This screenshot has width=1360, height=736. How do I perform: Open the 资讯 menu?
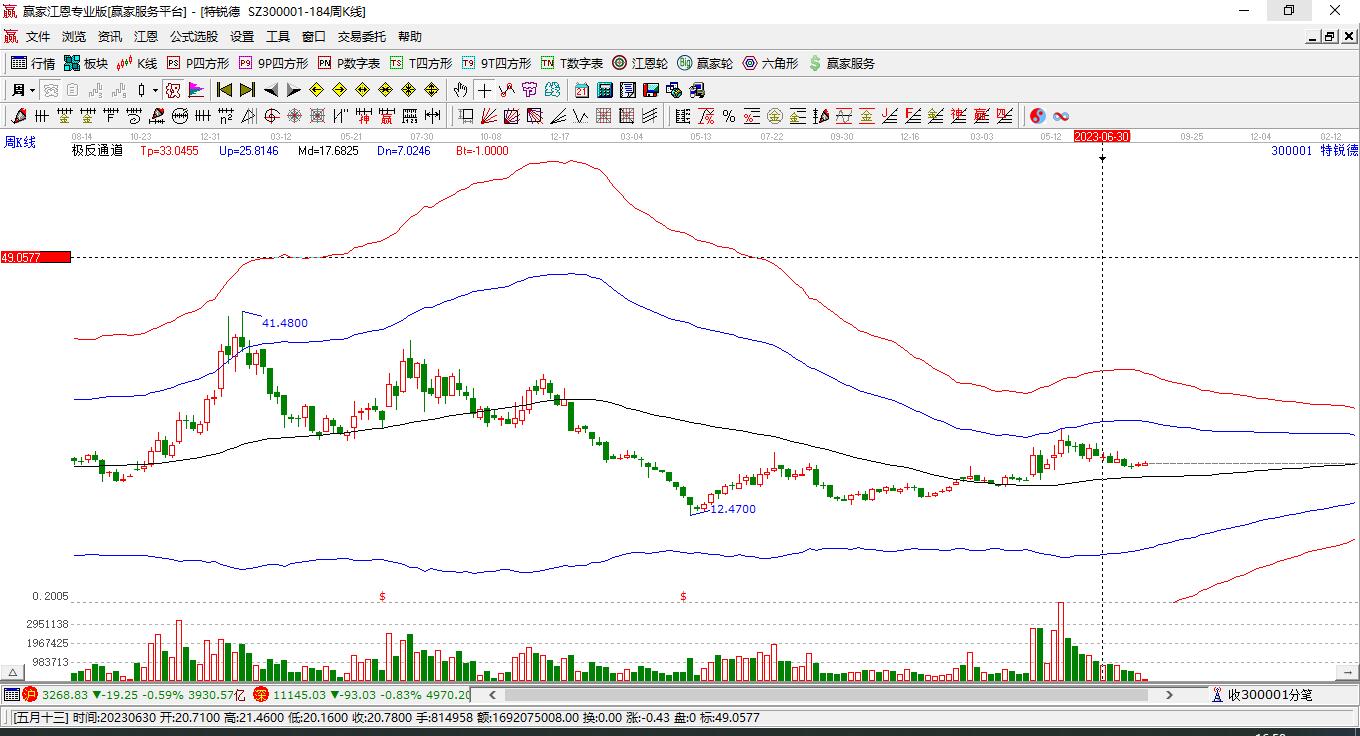coord(110,37)
